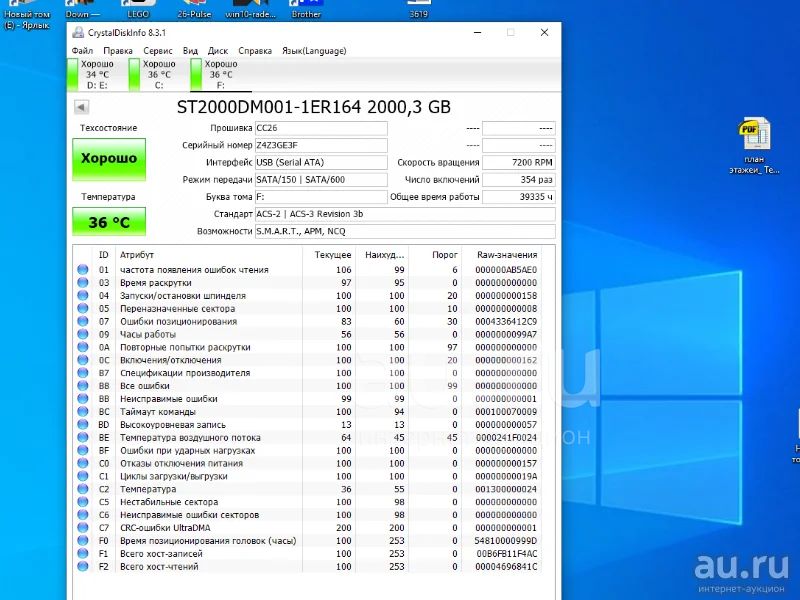Click status circle for attribute 01
Screen dimensions: 800x600
click(x=83, y=269)
